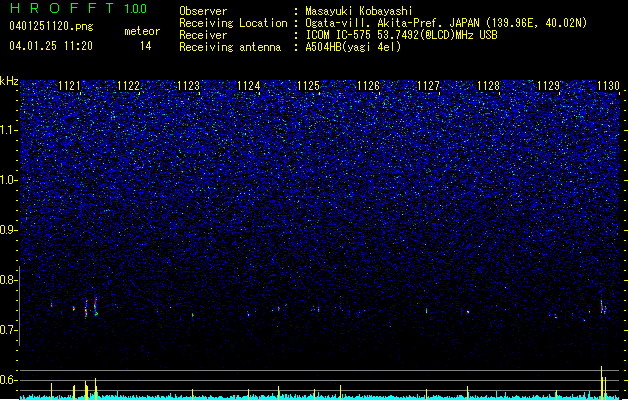Click the date stamp 04.01.25 11:20

point(51,46)
